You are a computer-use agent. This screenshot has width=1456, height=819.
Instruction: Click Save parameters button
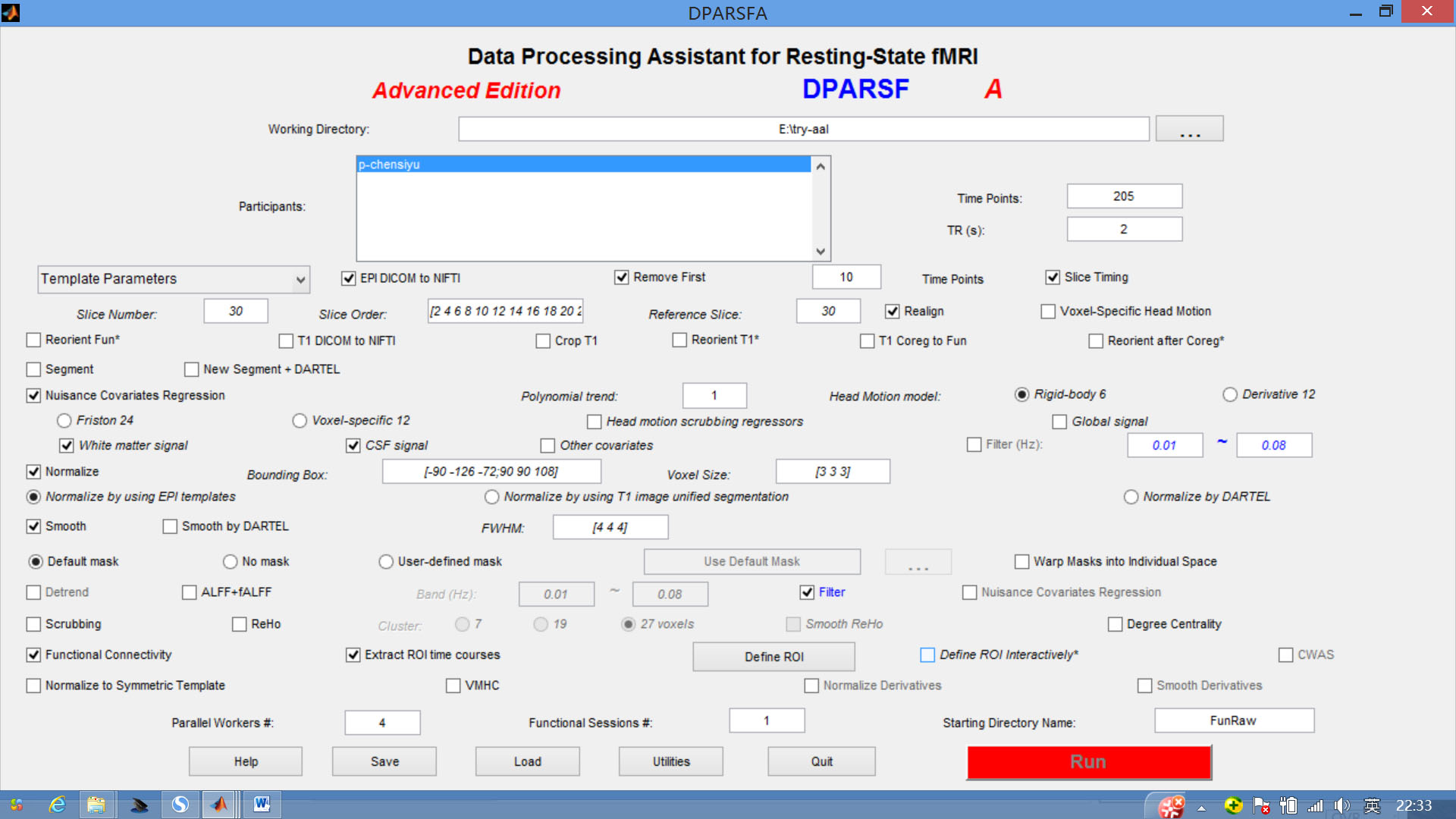384,761
